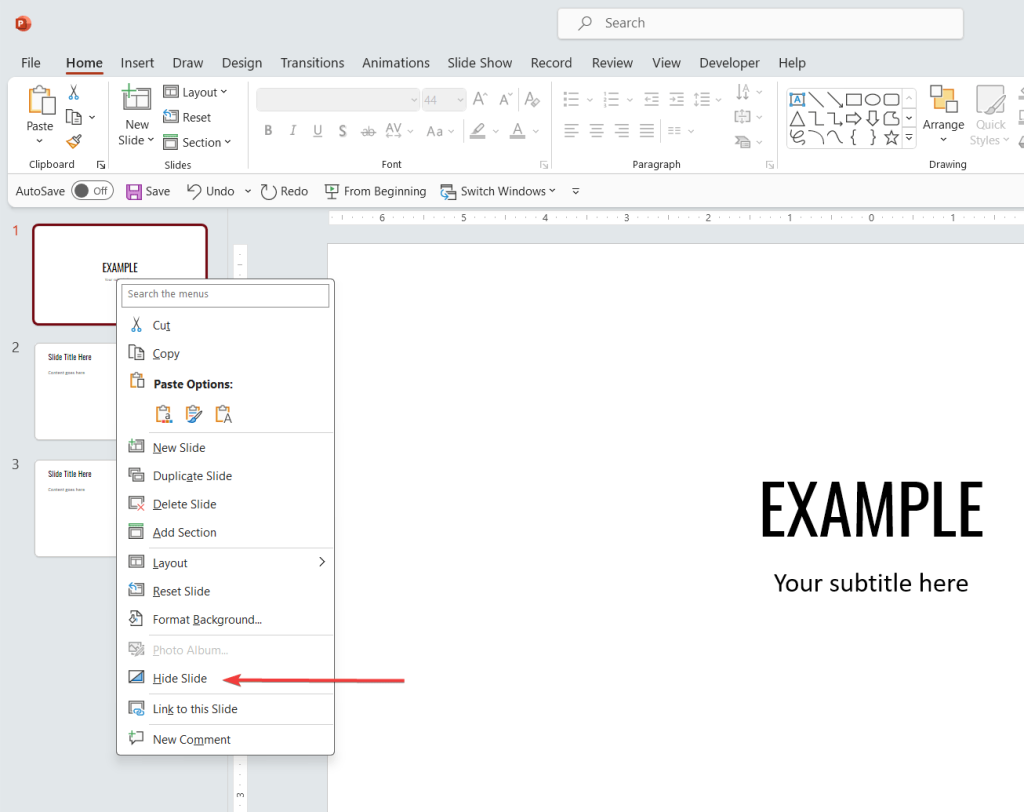The height and width of the screenshot is (812, 1024).
Task: Open the Slide Show tab
Action: 479,63
